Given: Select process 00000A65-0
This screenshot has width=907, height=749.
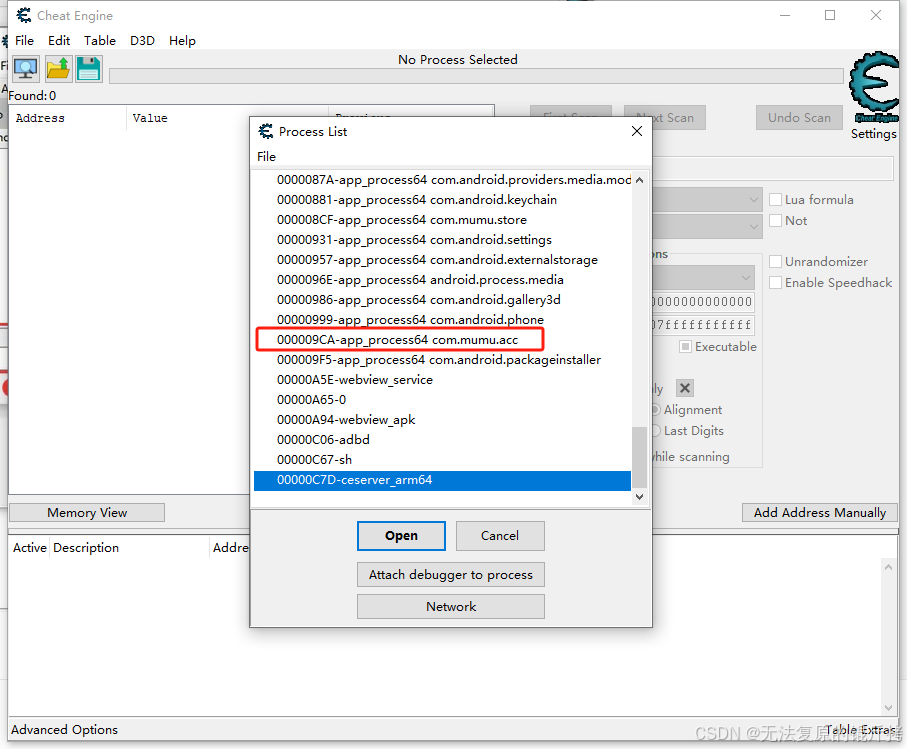Looking at the screenshot, I should (442, 400).
